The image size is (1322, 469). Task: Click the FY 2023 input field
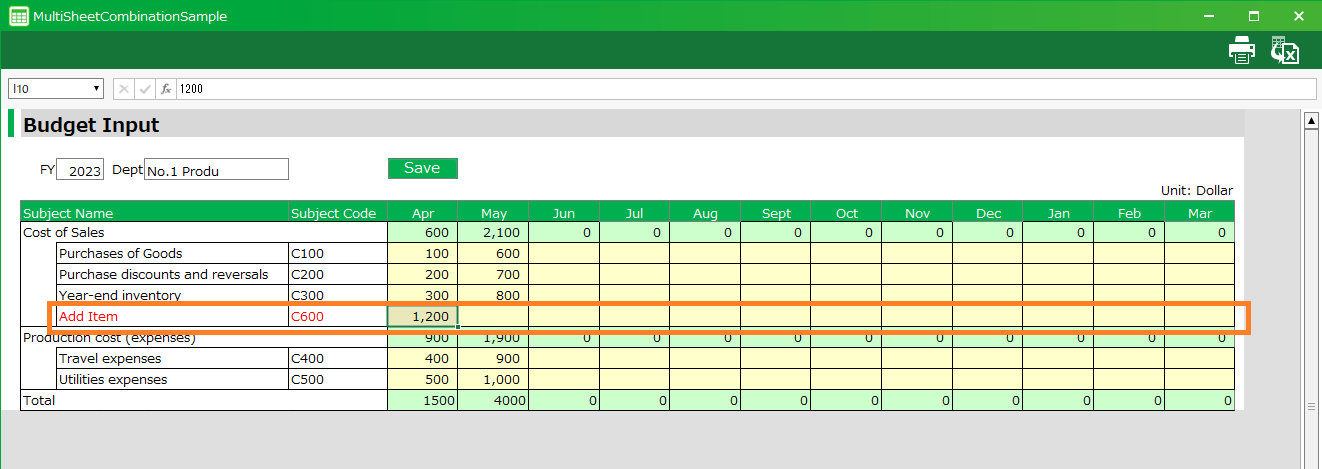tap(80, 170)
